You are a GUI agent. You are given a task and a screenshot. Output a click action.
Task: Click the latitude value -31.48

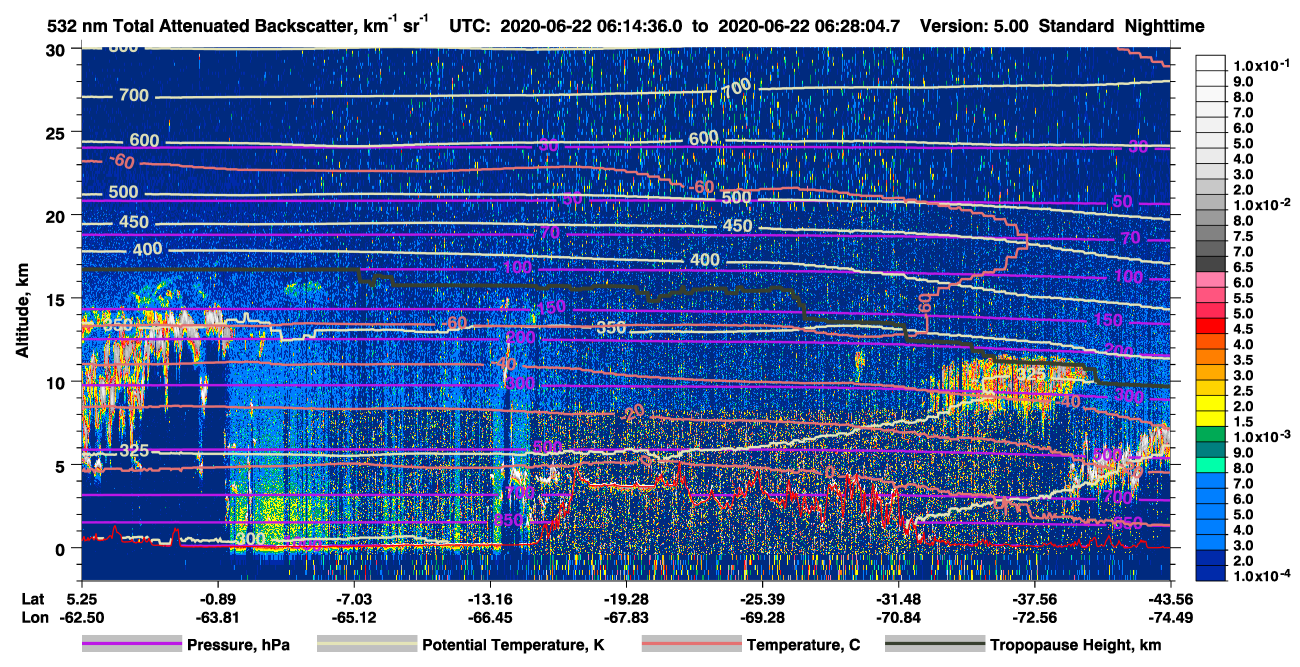[898, 599]
